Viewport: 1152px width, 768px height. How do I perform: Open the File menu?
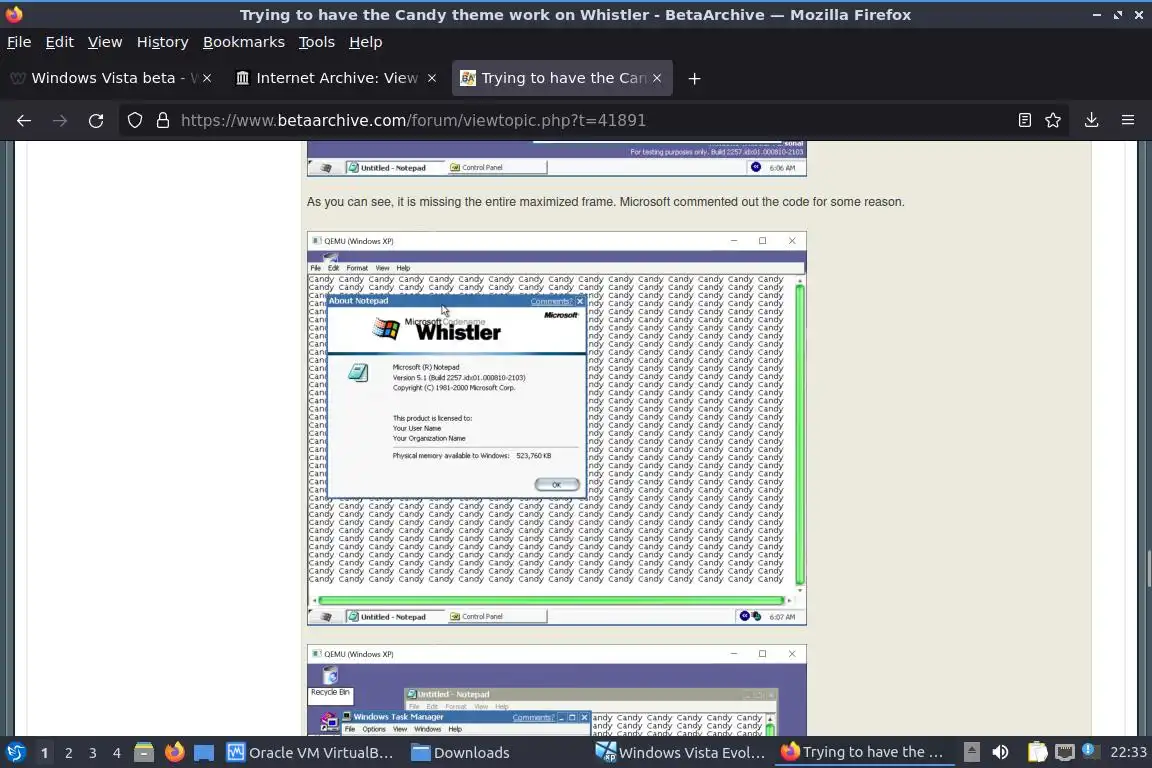pos(19,42)
